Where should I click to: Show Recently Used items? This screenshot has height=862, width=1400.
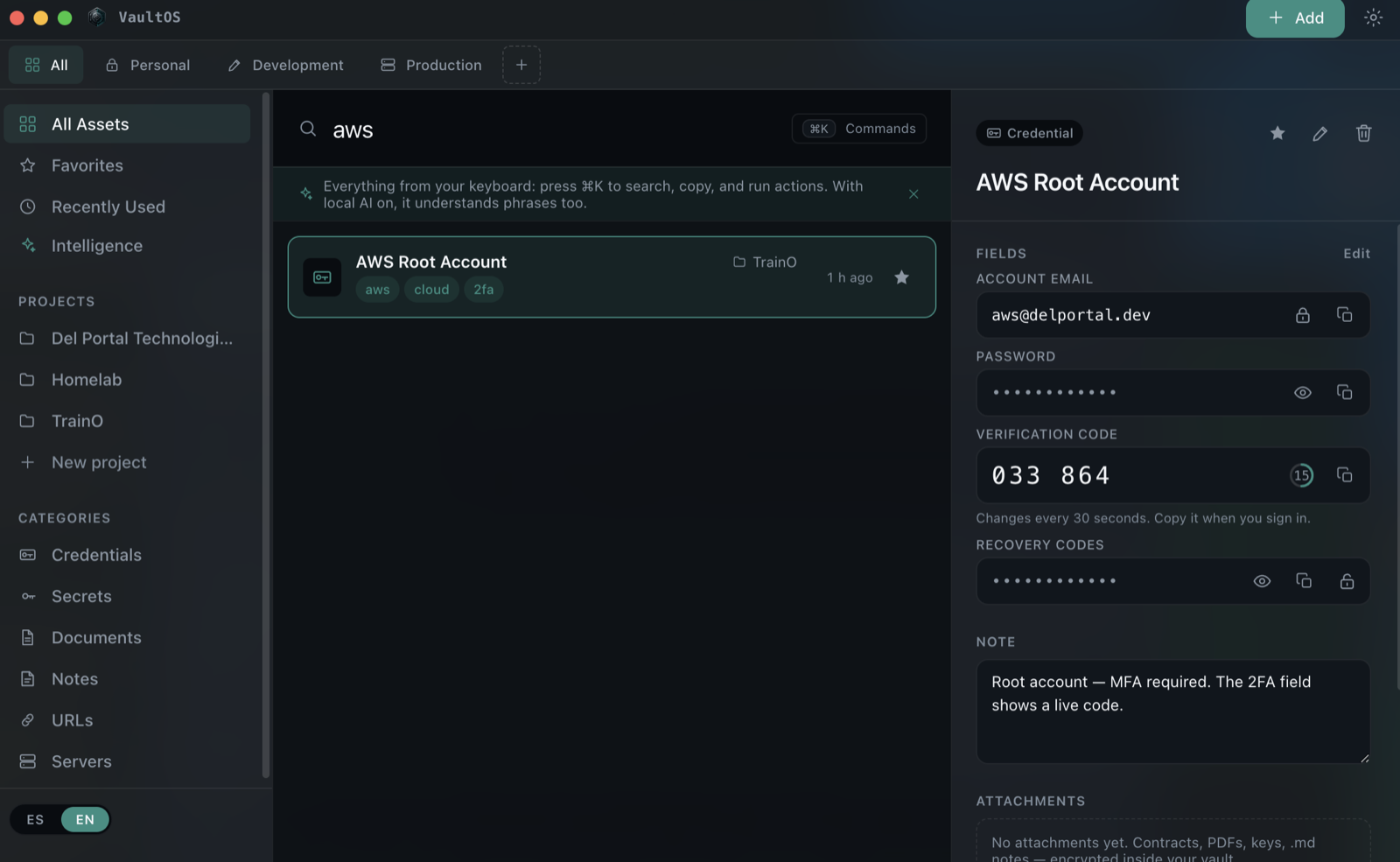tap(127, 207)
